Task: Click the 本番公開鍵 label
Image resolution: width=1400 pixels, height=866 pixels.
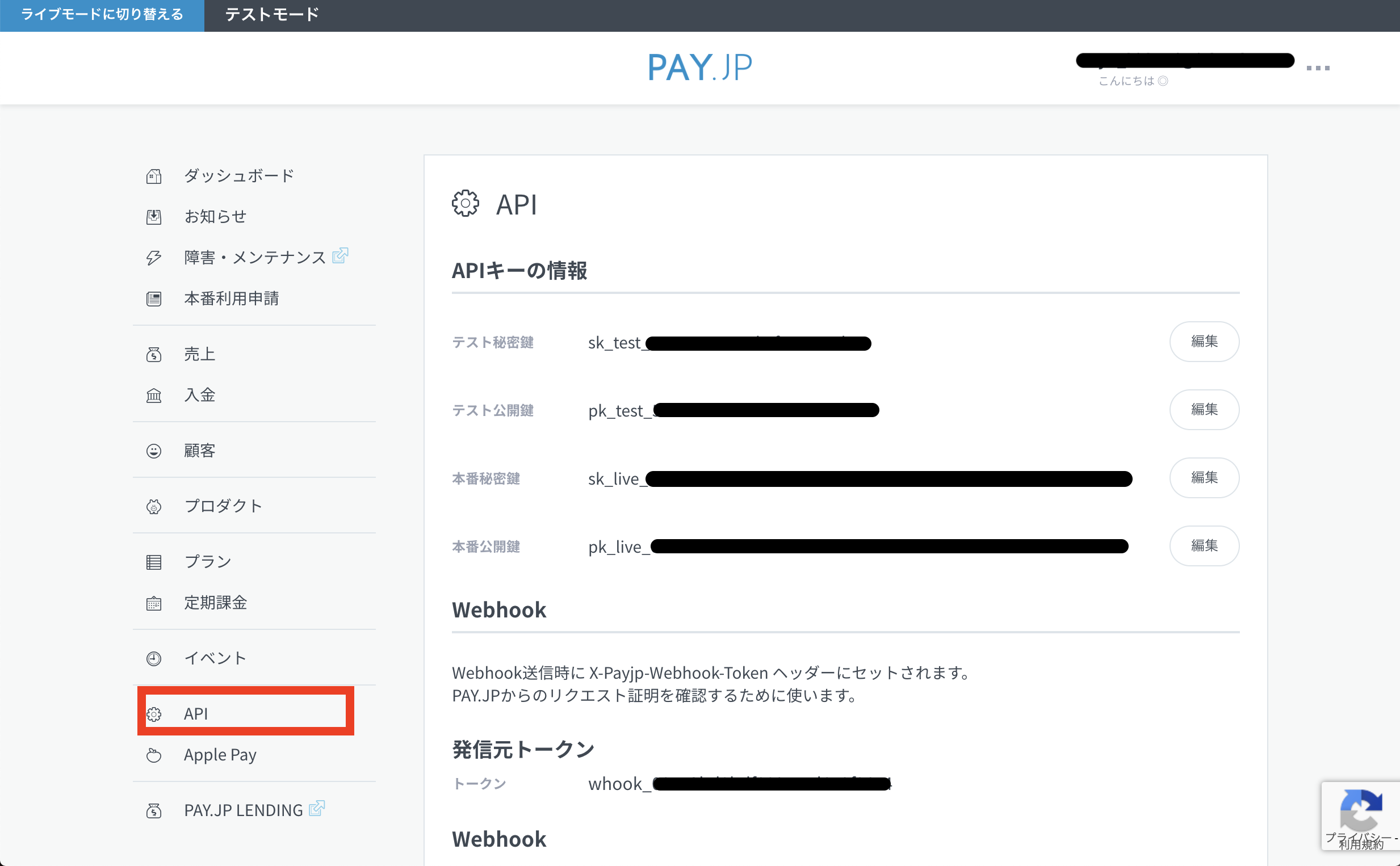Action: [x=486, y=547]
